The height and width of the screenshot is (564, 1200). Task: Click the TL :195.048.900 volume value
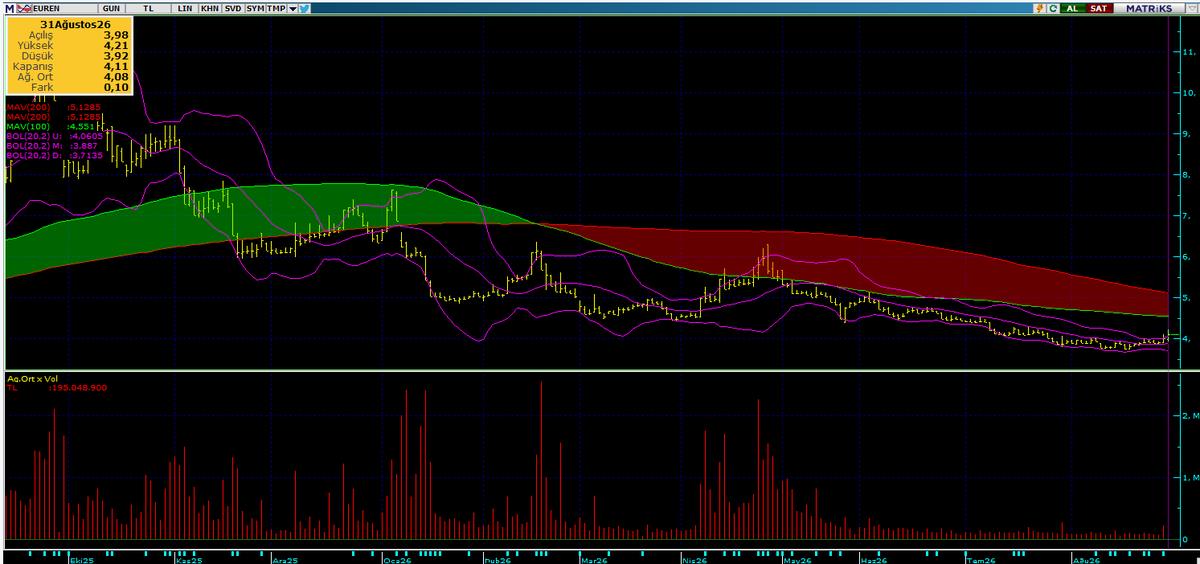[x=58, y=389]
